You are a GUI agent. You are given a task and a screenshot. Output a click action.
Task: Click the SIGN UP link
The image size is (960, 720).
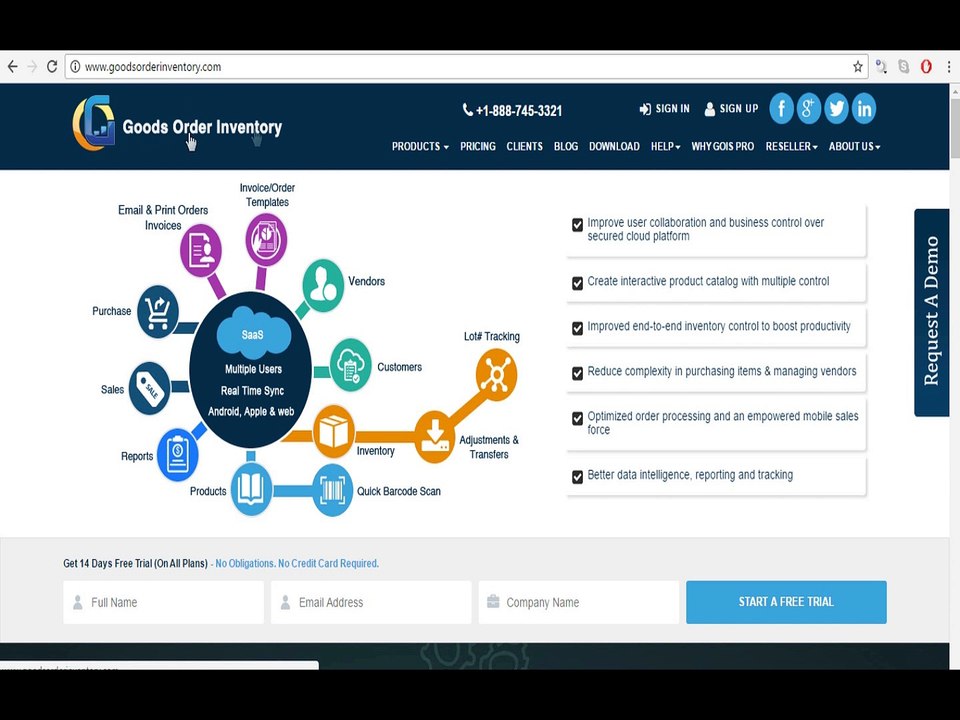tap(731, 108)
